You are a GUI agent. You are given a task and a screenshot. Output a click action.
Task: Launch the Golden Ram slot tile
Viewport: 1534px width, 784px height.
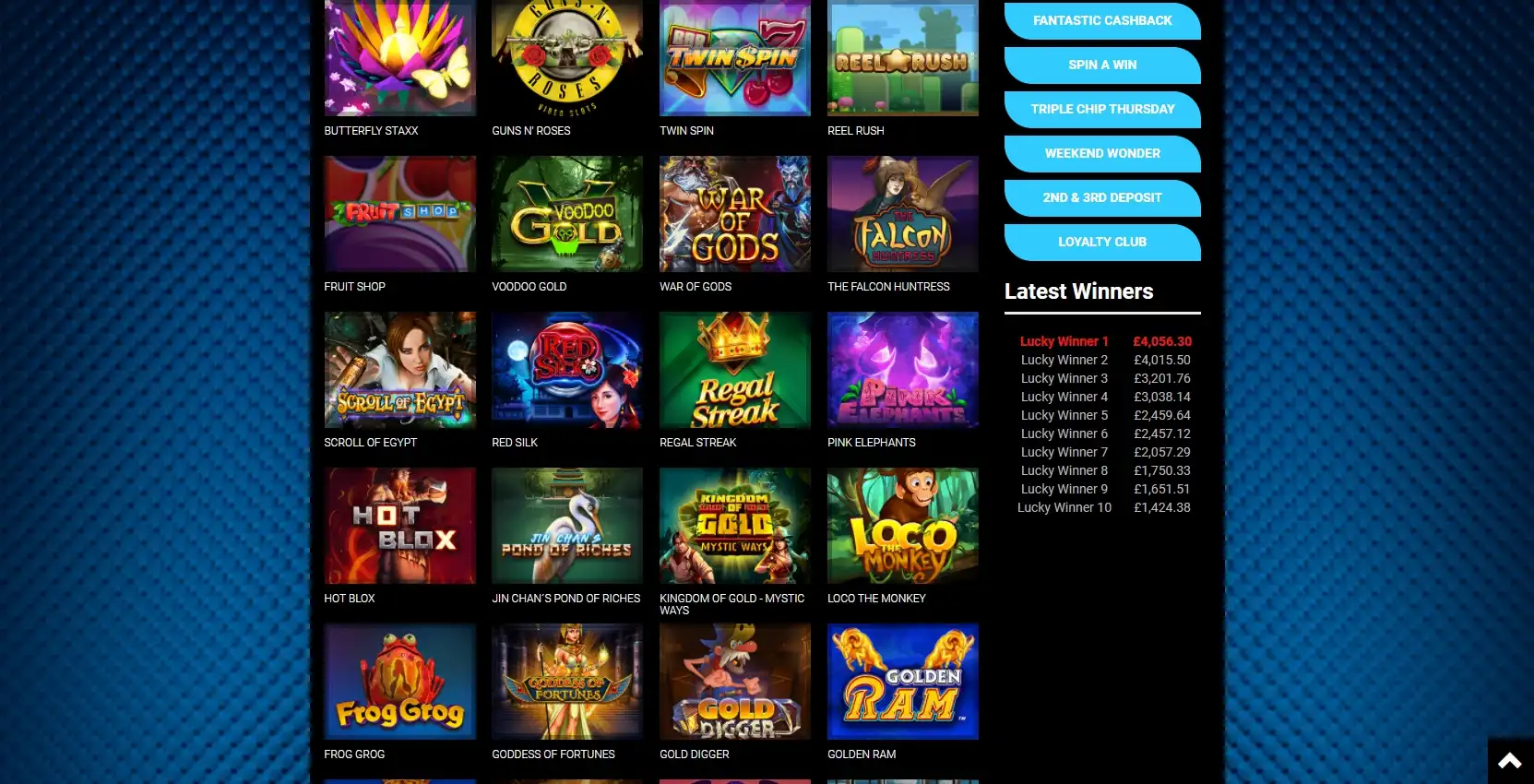903,682
